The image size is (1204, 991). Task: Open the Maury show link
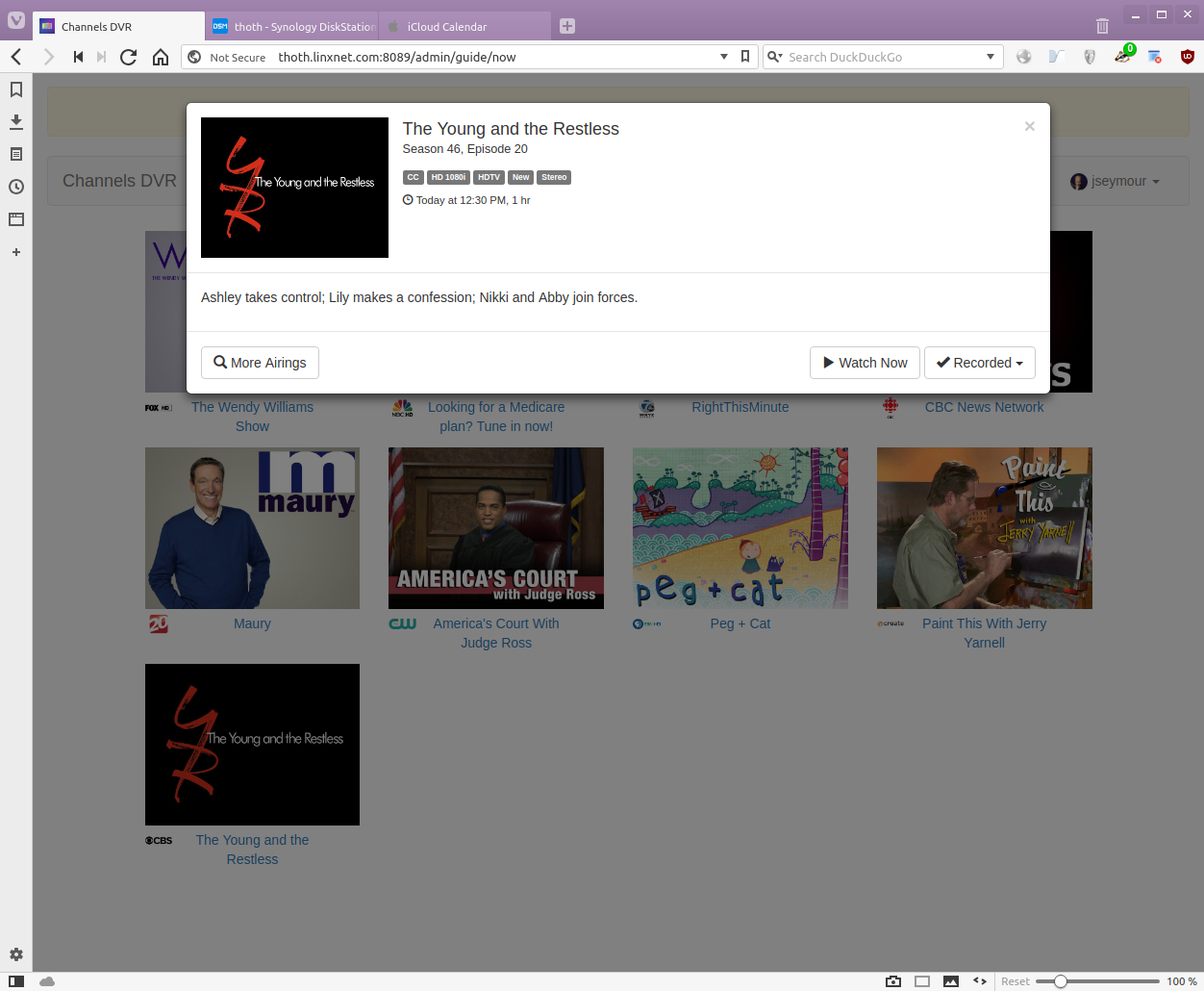coord(252,623)
